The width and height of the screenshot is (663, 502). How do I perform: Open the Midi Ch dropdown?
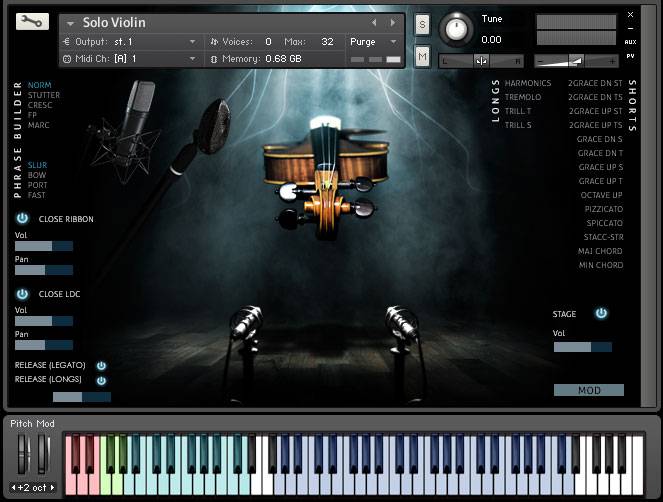pos(193,59)
